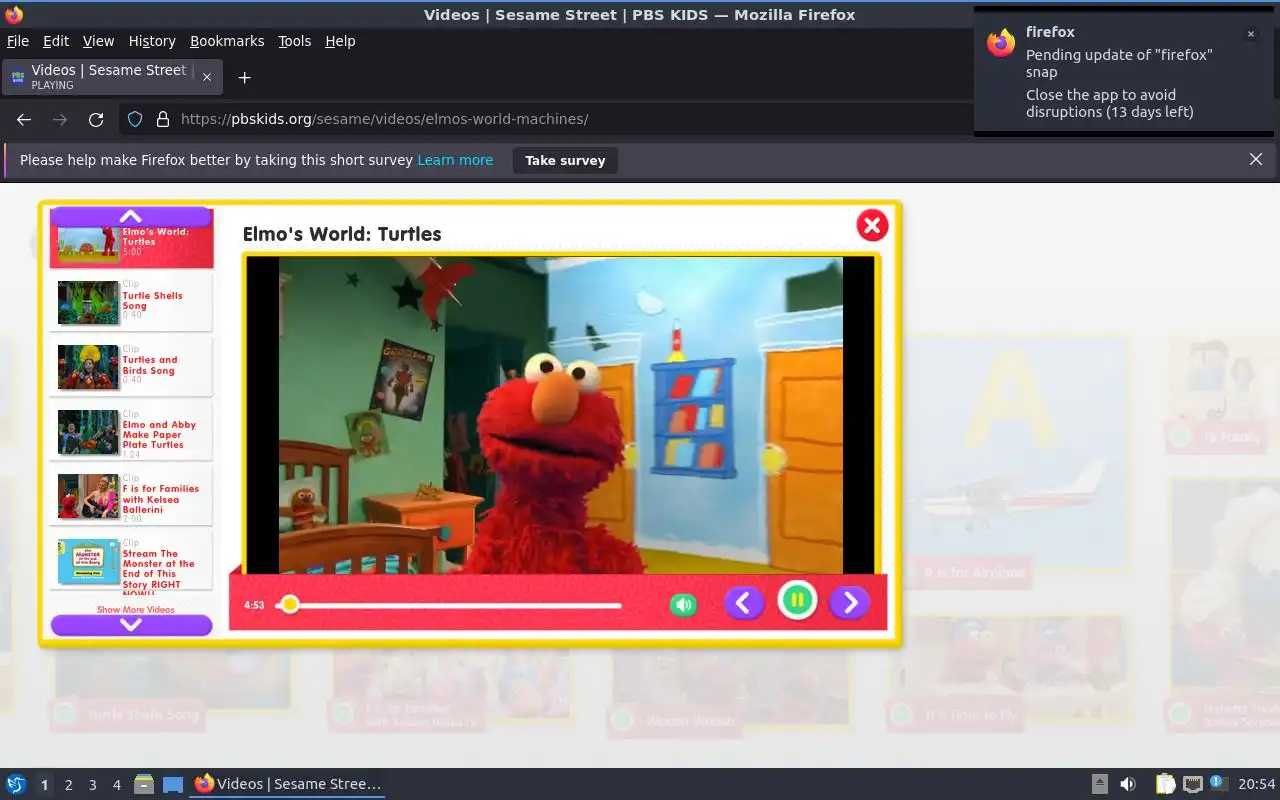Screen dimensions: 1280x800
Task: Mute the video player sound
Action: (683, 604)
